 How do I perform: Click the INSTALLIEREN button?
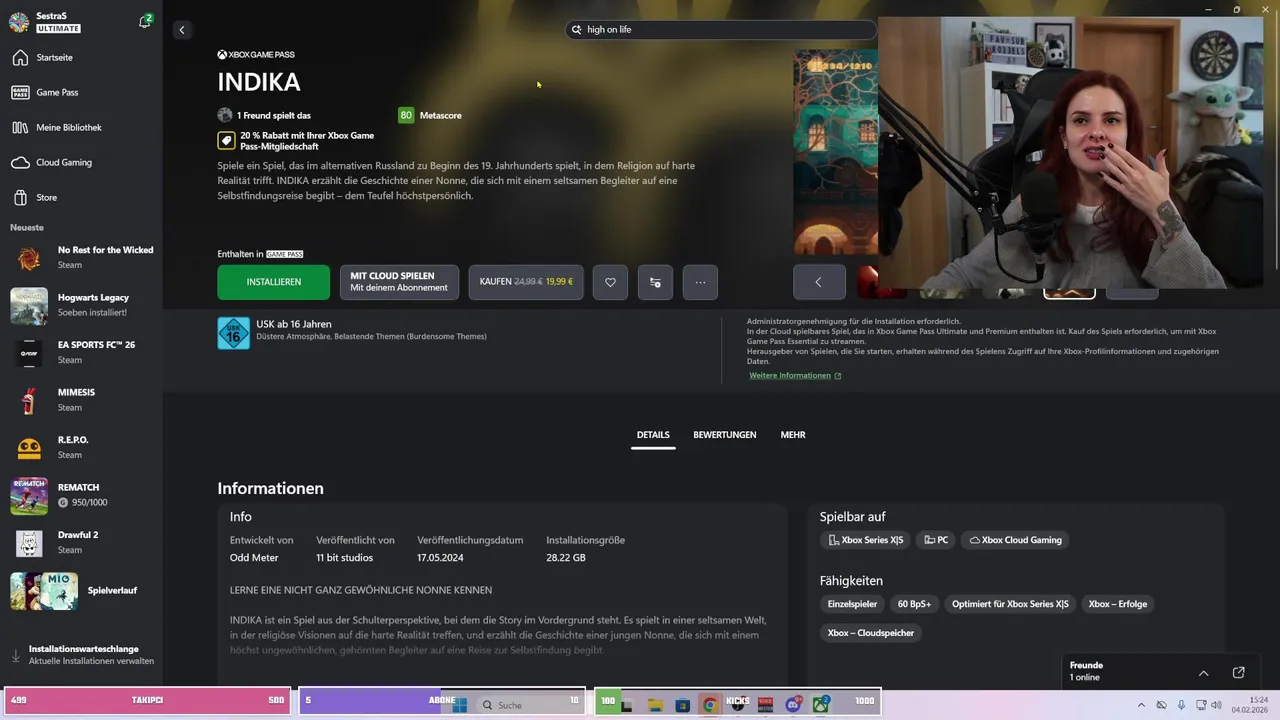[273, 282]
